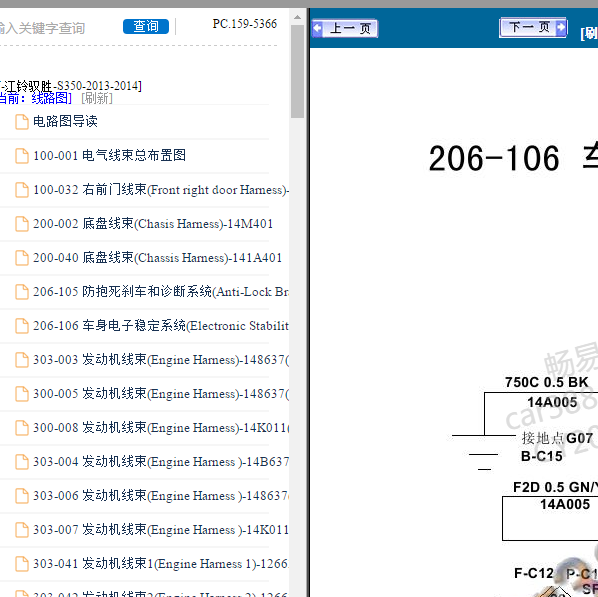
Task: Open 206-105 防抱死刹车和诊断系统
Action: 161,291
